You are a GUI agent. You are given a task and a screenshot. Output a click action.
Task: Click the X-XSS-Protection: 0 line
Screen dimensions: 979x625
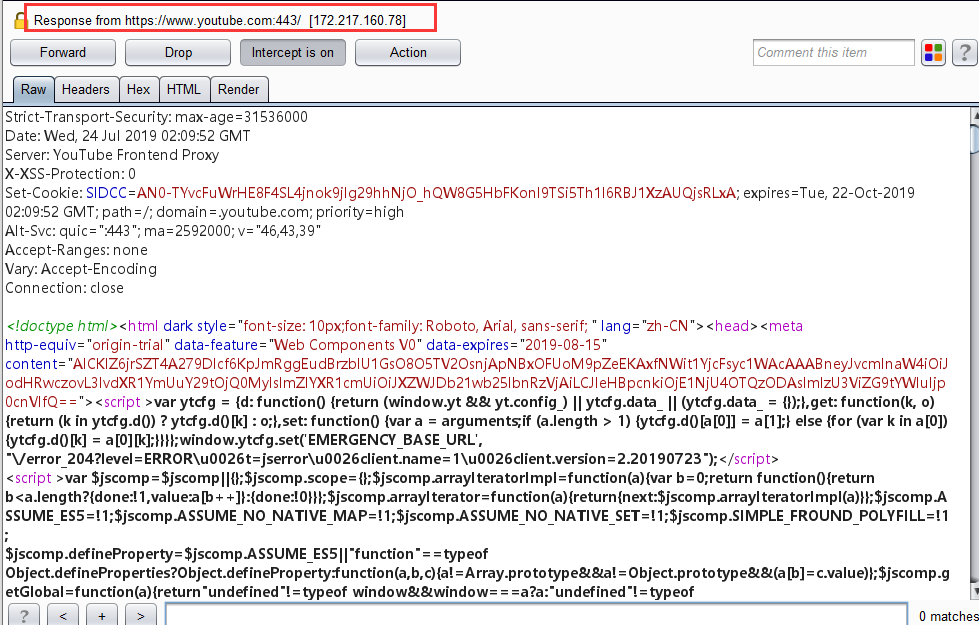pyautogui.click(x=70, y=174)
